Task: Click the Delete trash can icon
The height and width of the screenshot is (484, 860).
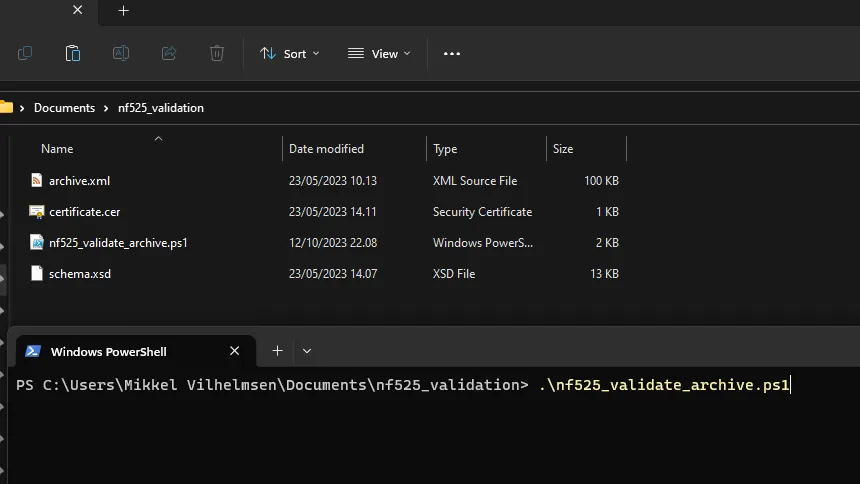Action: [x=217, y=53]
